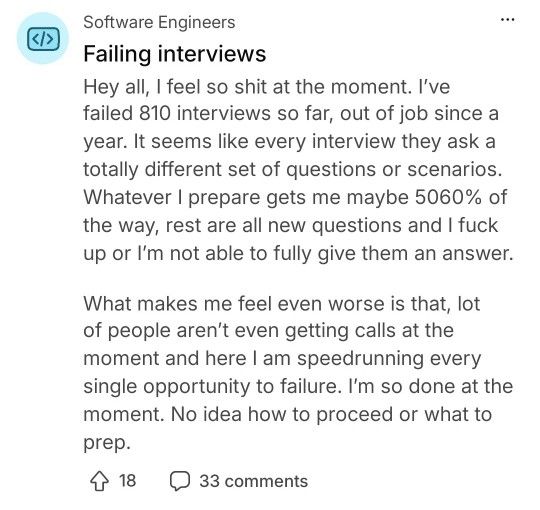Click the upvote count 18

(127, 481)
